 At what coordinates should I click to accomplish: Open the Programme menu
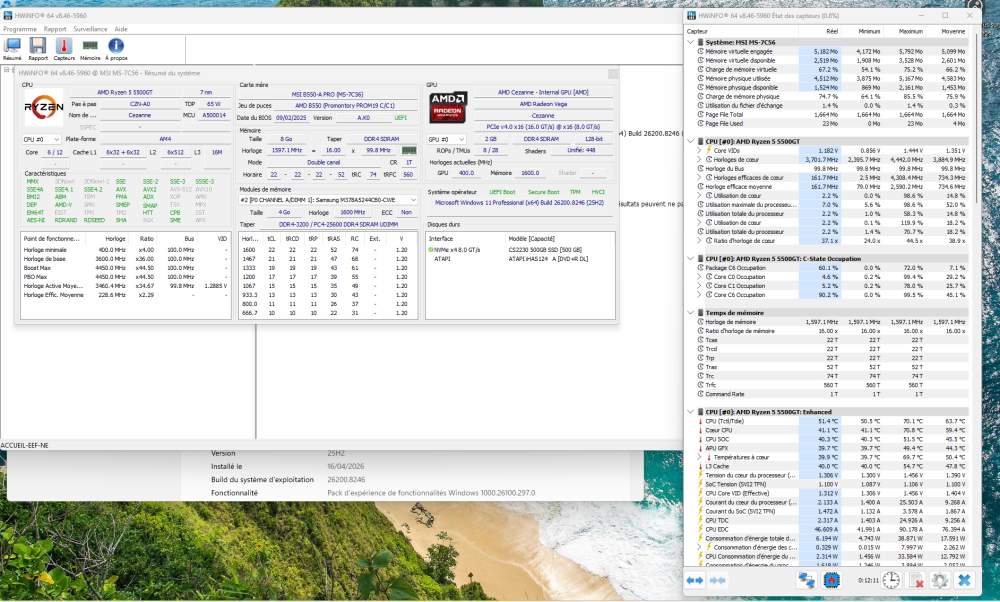pyautogui.click(x=20, y=29)
